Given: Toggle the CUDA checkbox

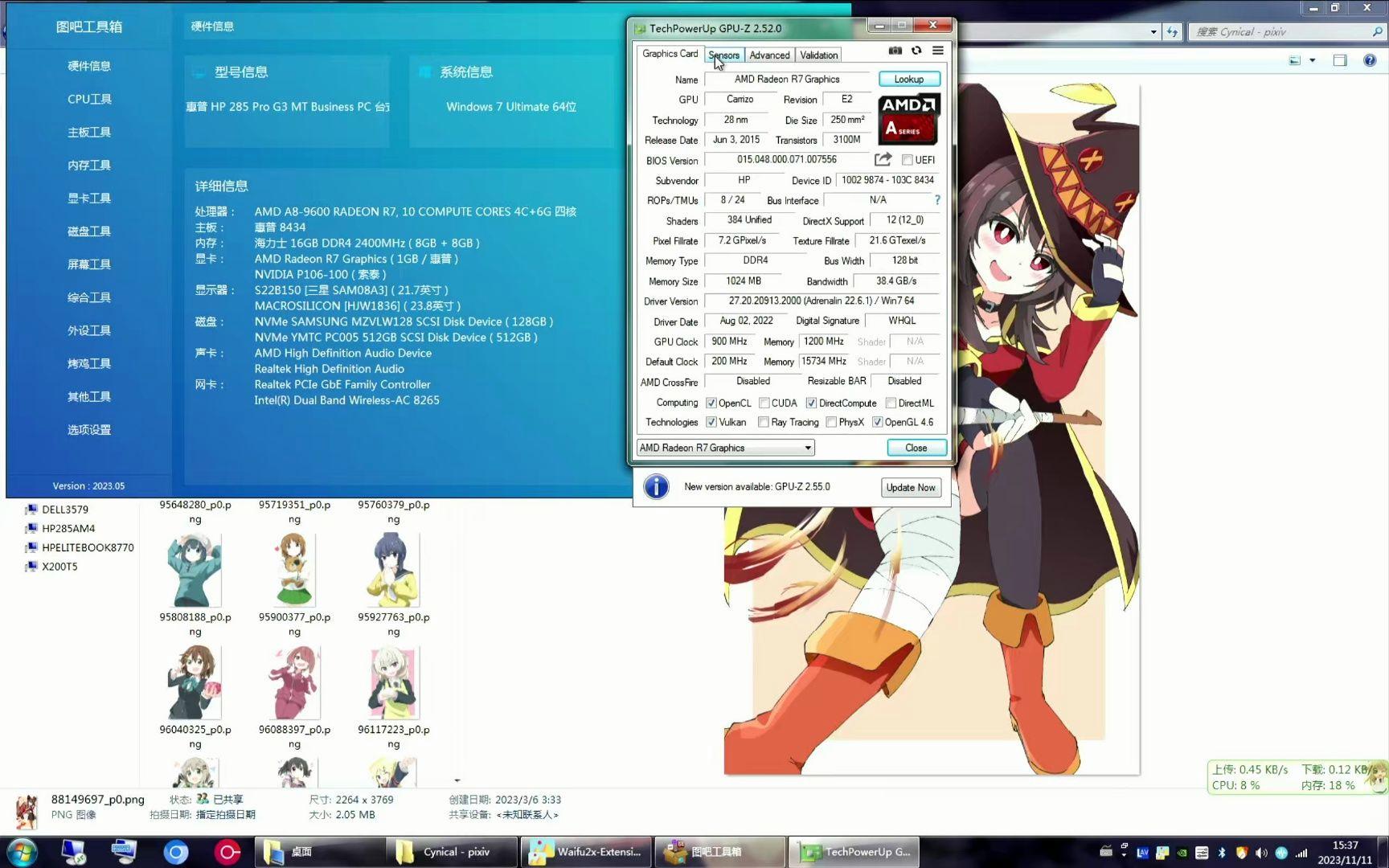Looking at the screenshot, I should 764,403.
